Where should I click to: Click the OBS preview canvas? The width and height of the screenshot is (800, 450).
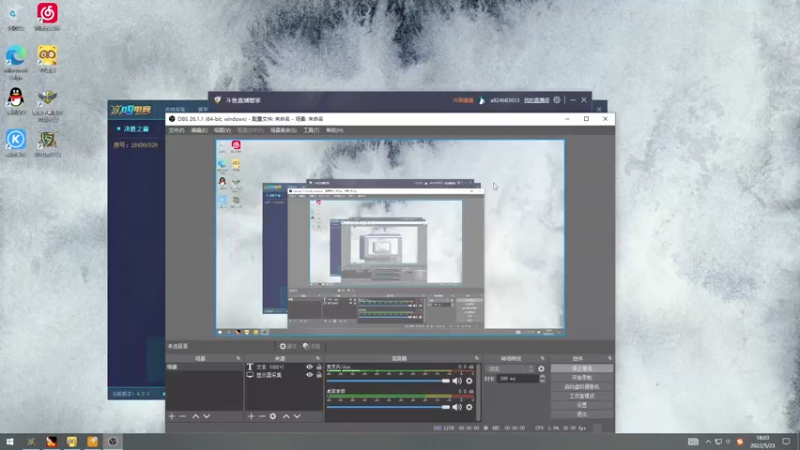point(390,237)
